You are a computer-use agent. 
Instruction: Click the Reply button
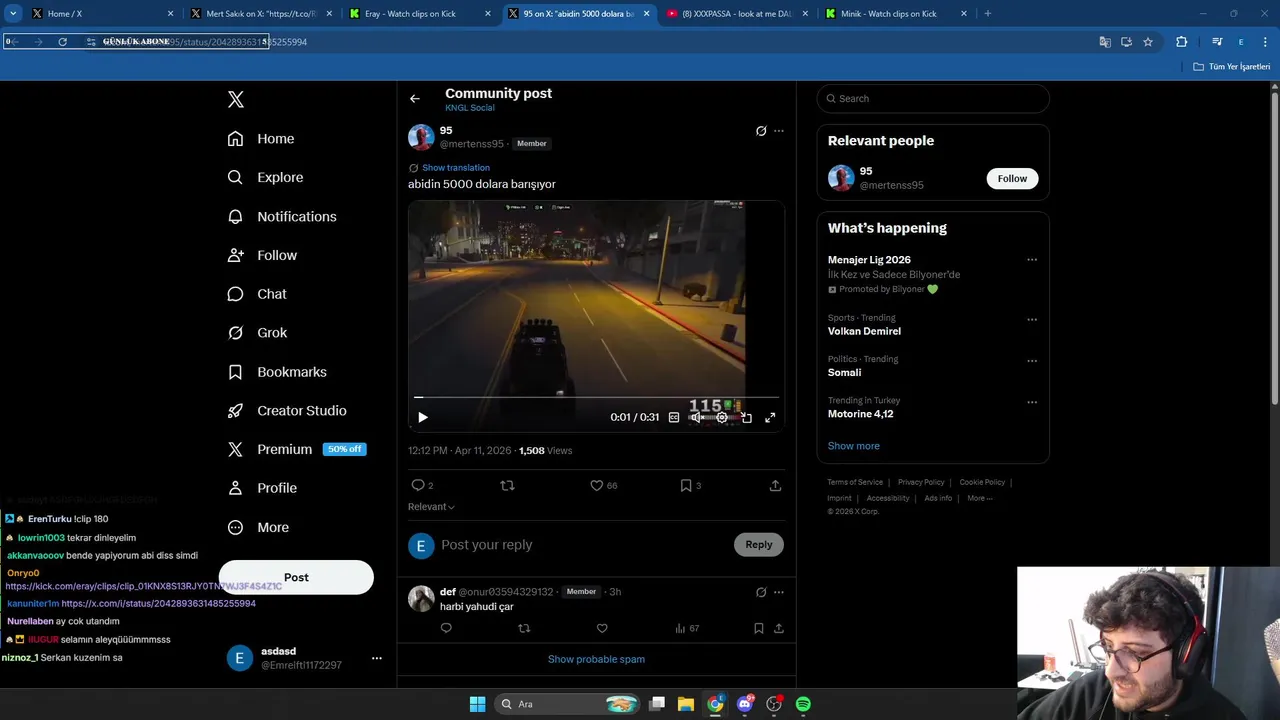[x=759, y=545]
